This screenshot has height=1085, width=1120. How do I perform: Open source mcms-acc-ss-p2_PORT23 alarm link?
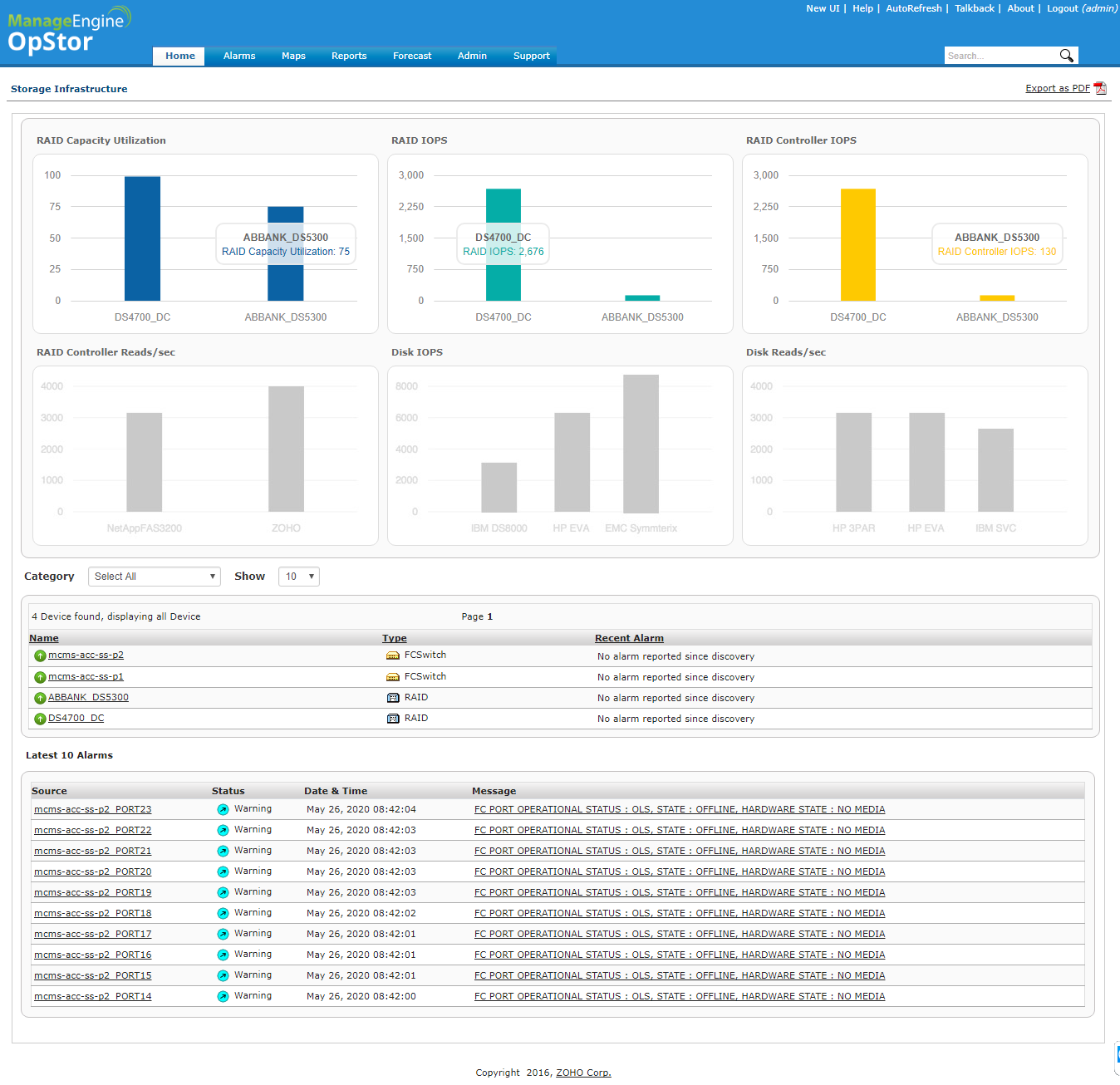(x=93, y=809)
